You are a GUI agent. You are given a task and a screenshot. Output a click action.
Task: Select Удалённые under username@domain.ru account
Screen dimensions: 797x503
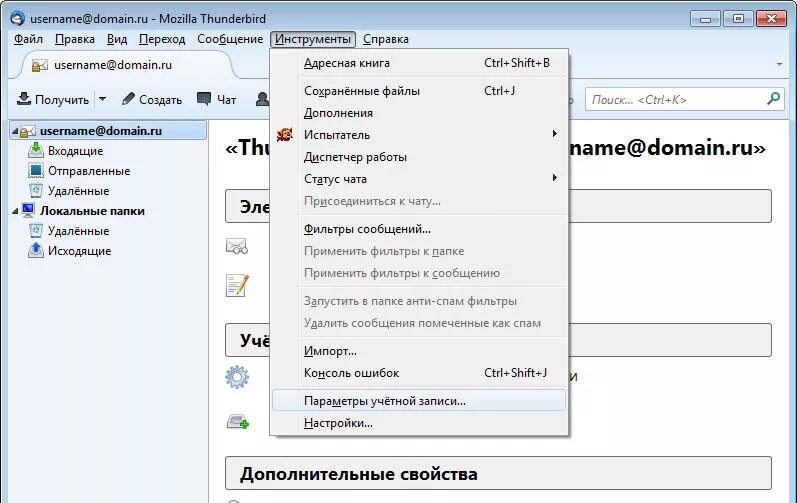pyautogui.click(x=109, y=191)
